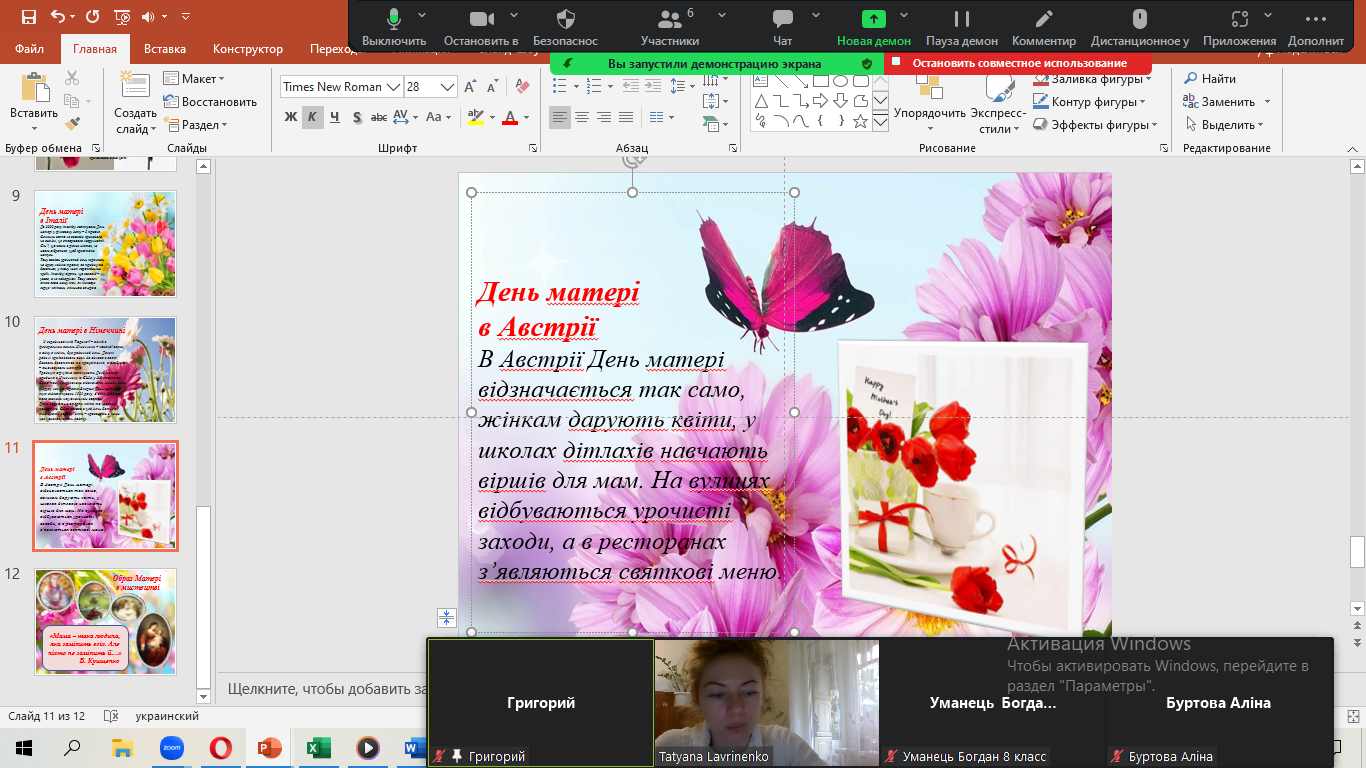Pause the Zoom screen share
1366x768 pixels.
tap(962, 27)
